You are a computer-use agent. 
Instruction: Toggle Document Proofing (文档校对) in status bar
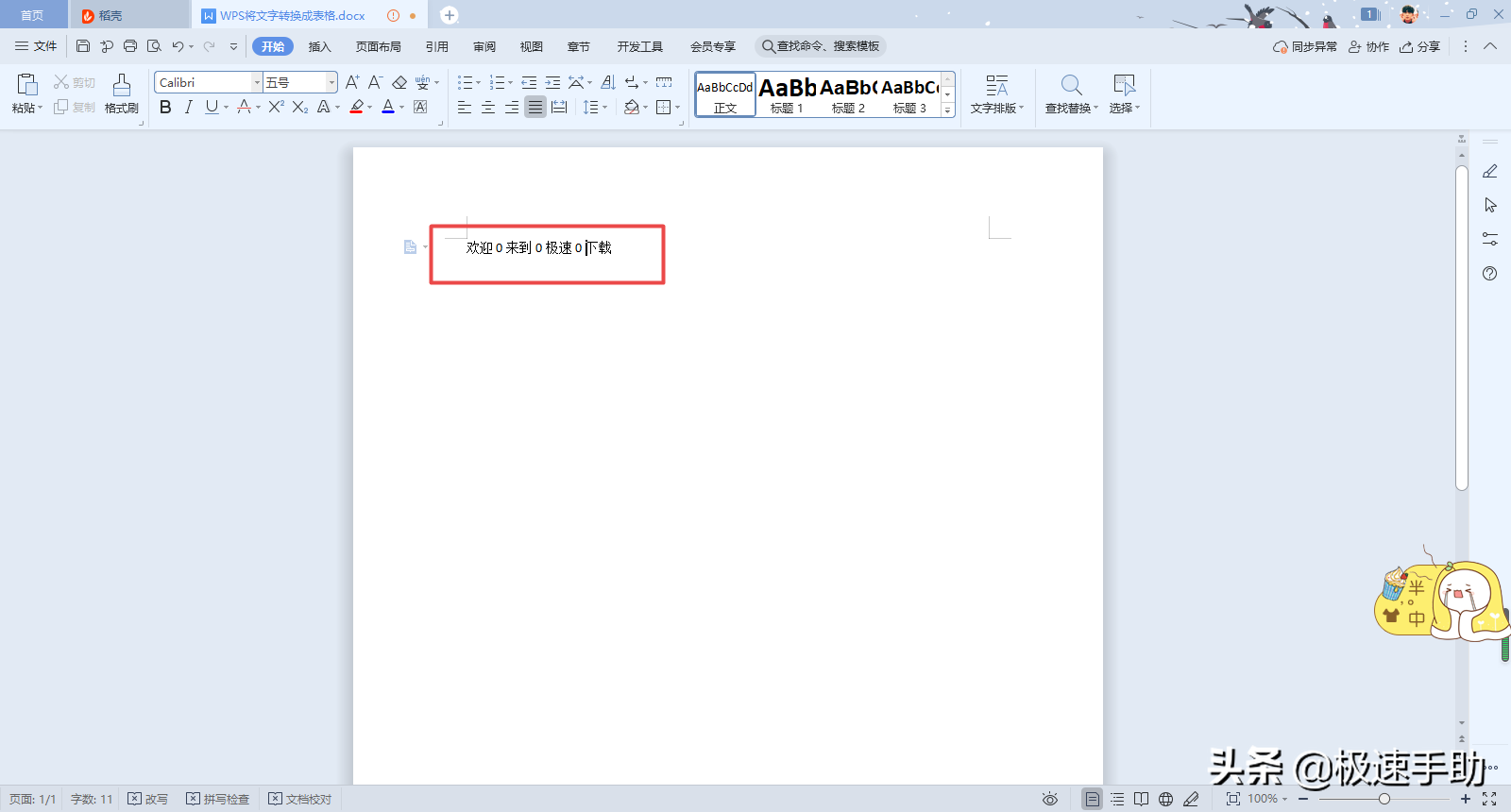pyautogui.click(x=300, y=799)
